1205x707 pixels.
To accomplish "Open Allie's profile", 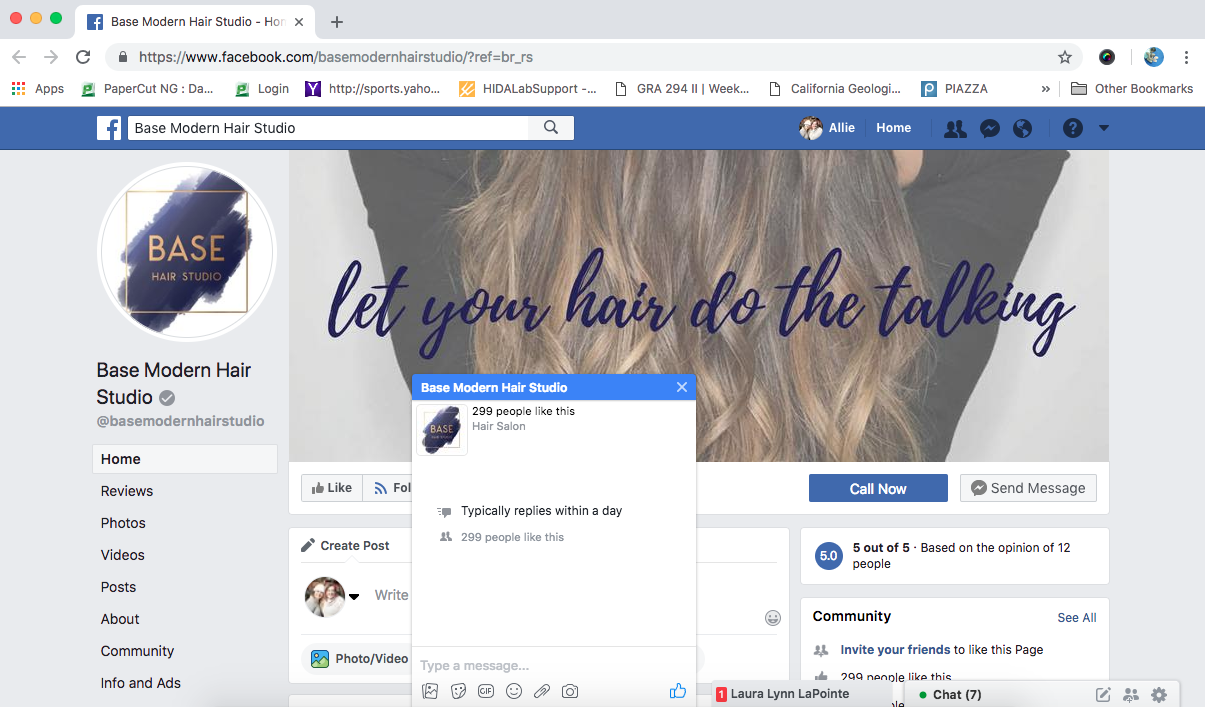I will [827, 128].
